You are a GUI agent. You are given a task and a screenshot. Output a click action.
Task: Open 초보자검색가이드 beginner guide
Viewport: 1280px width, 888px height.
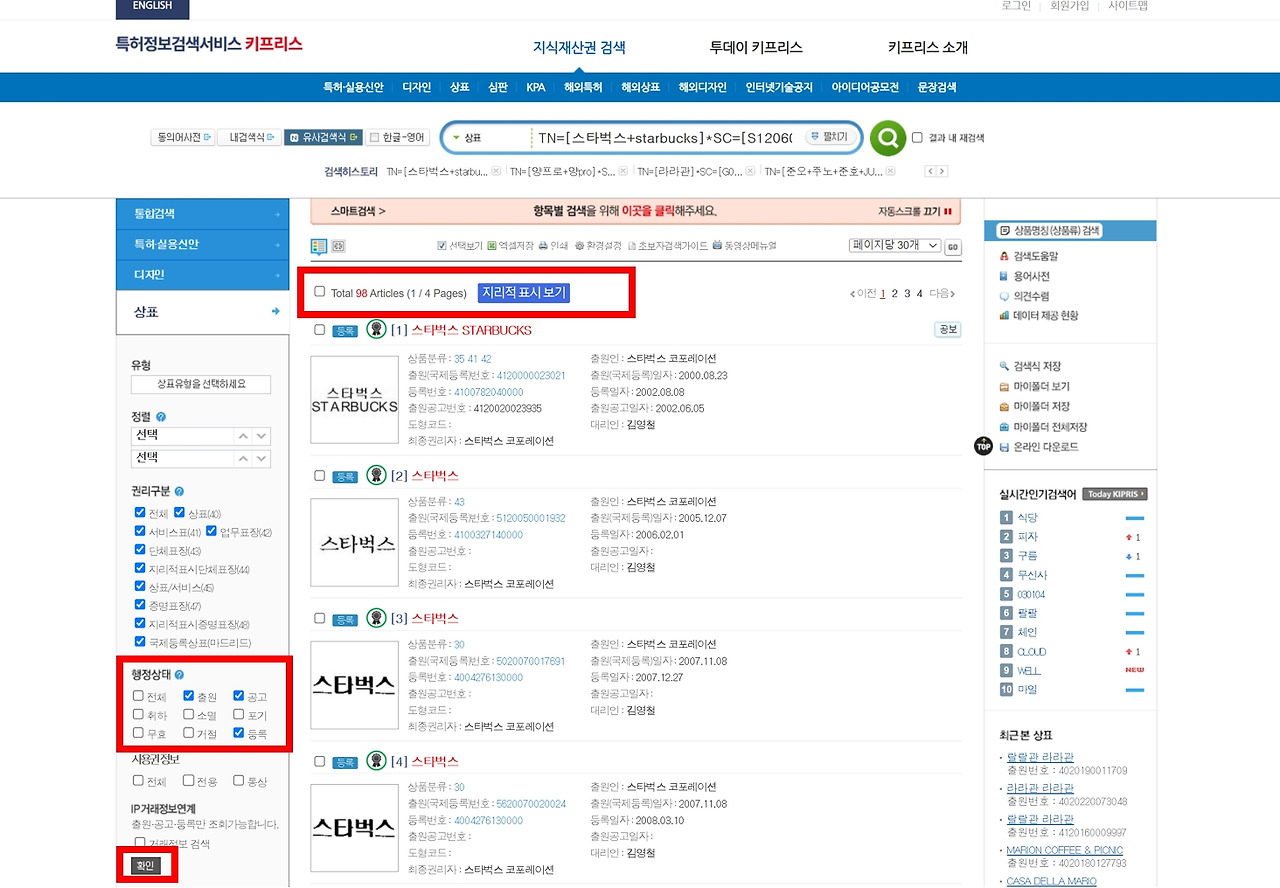(667, 246)
